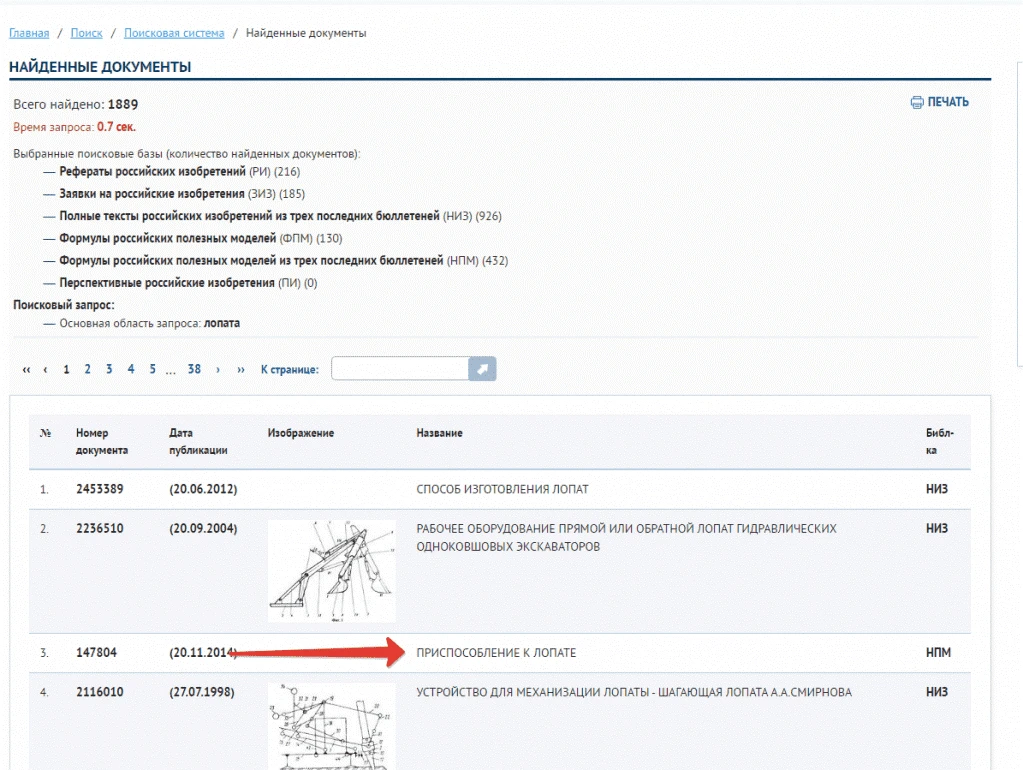The height and width of the screenshot is (770, 1023).
Task: Click total found count 1889
Action: tap(123, 104)
